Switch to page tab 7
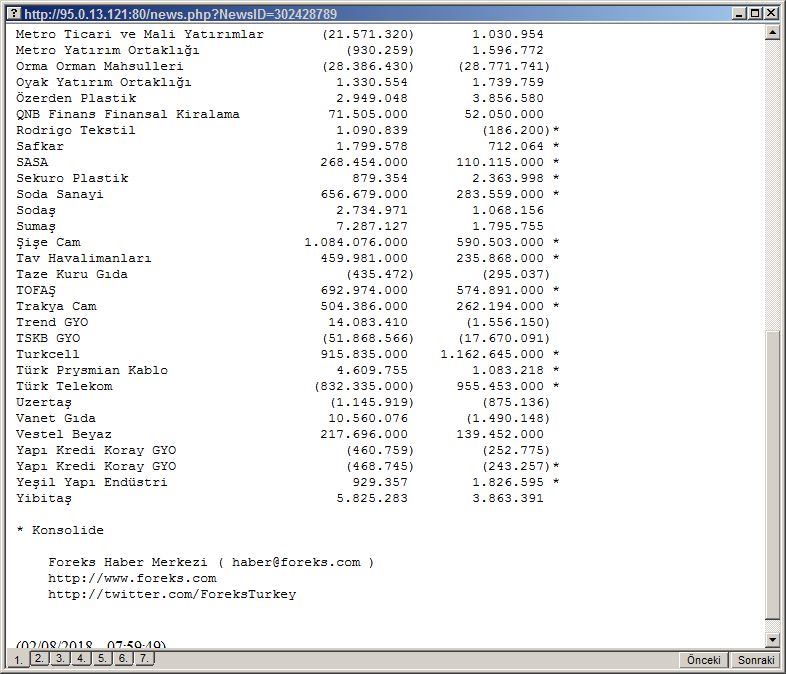Image resolution: width=786 pixels, height=674 pixels. (144, 658)
